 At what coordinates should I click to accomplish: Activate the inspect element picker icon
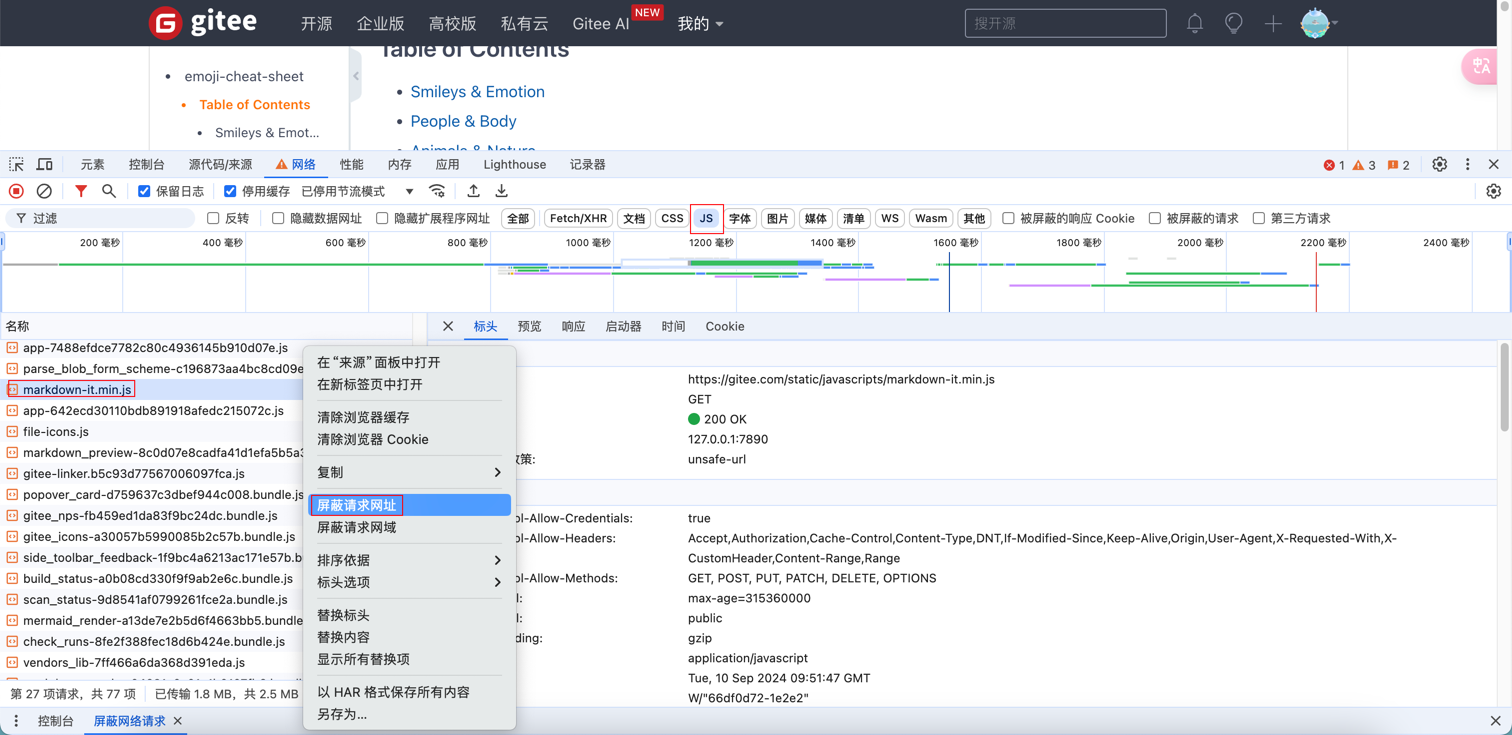(x=16, y=164)
